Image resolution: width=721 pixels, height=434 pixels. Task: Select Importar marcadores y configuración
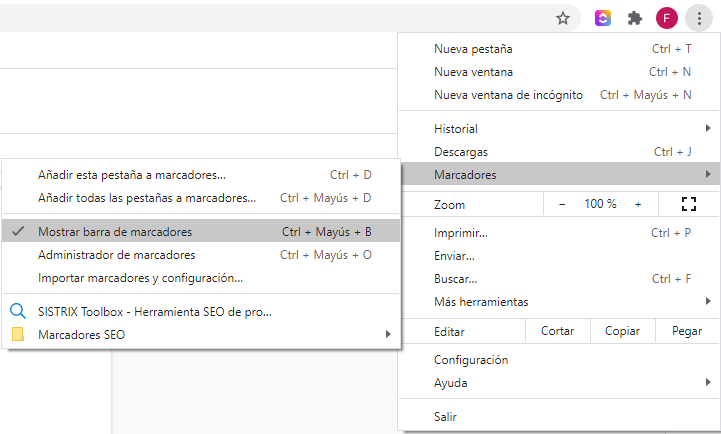point(201,278)
